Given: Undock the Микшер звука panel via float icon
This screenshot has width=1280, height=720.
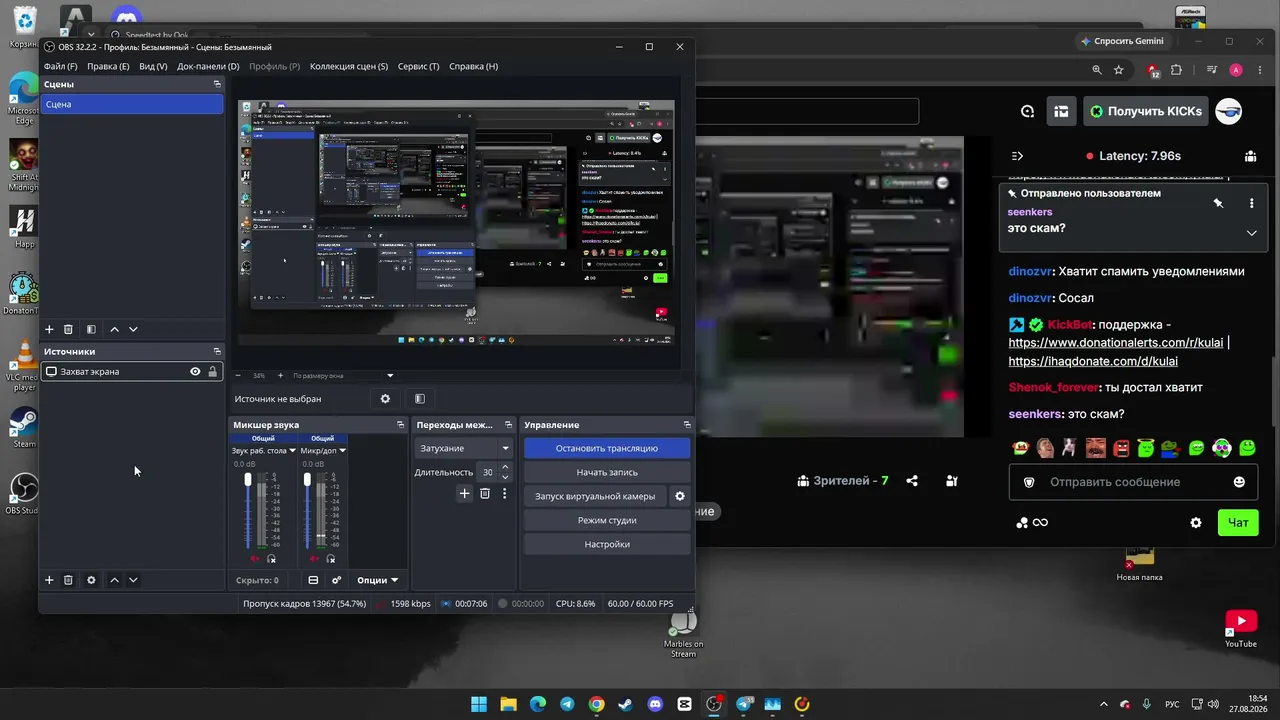Looking at the screenshot, I should 400,425.
